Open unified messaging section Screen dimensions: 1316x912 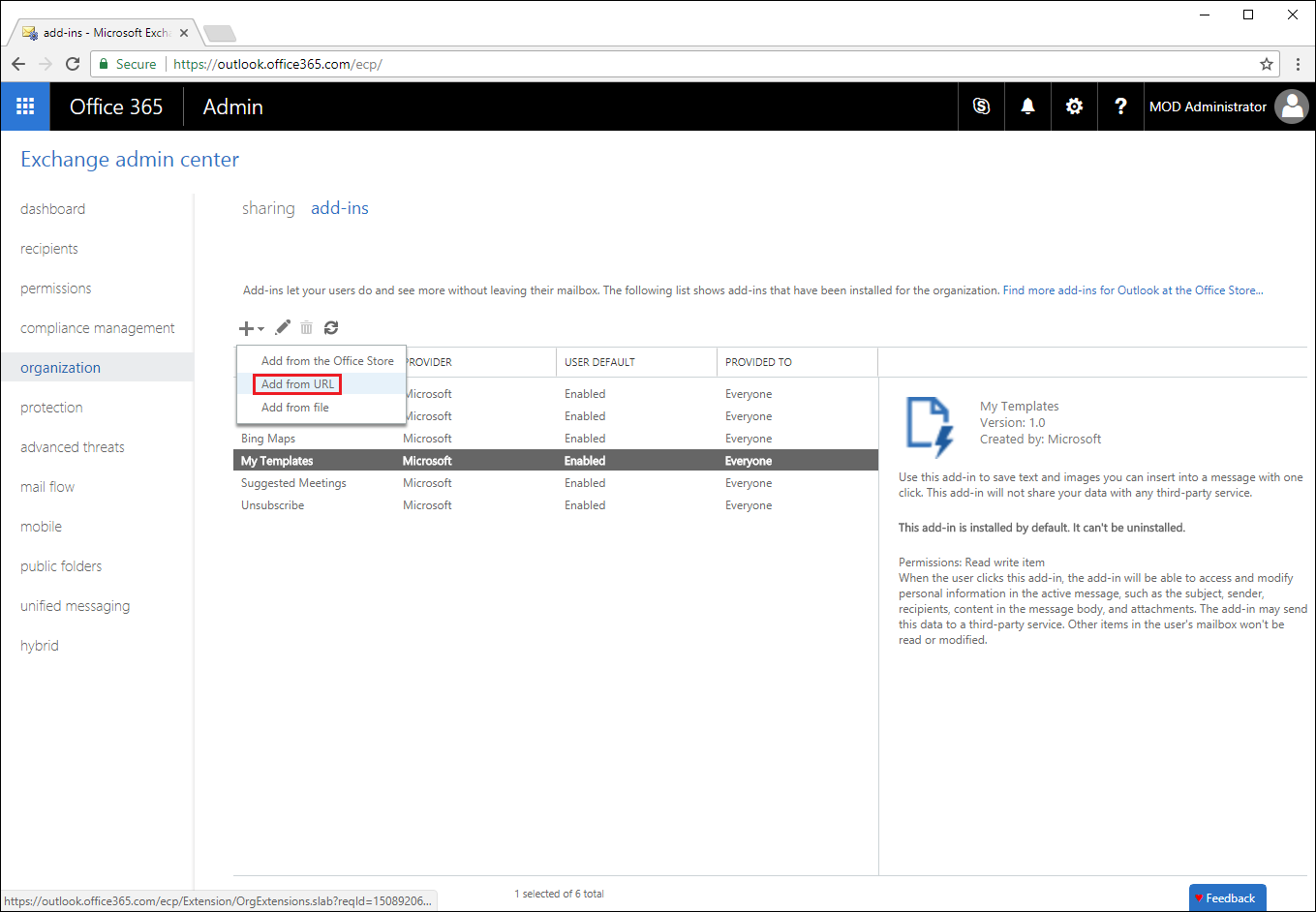tap(76, 606)
